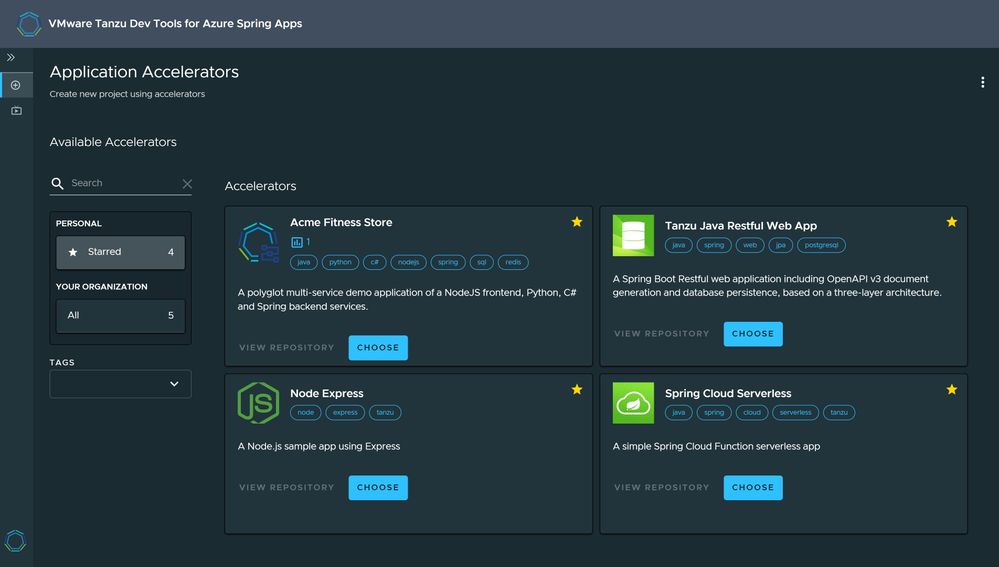Click the Spring Cloud Serverless title

coord(728,394)
